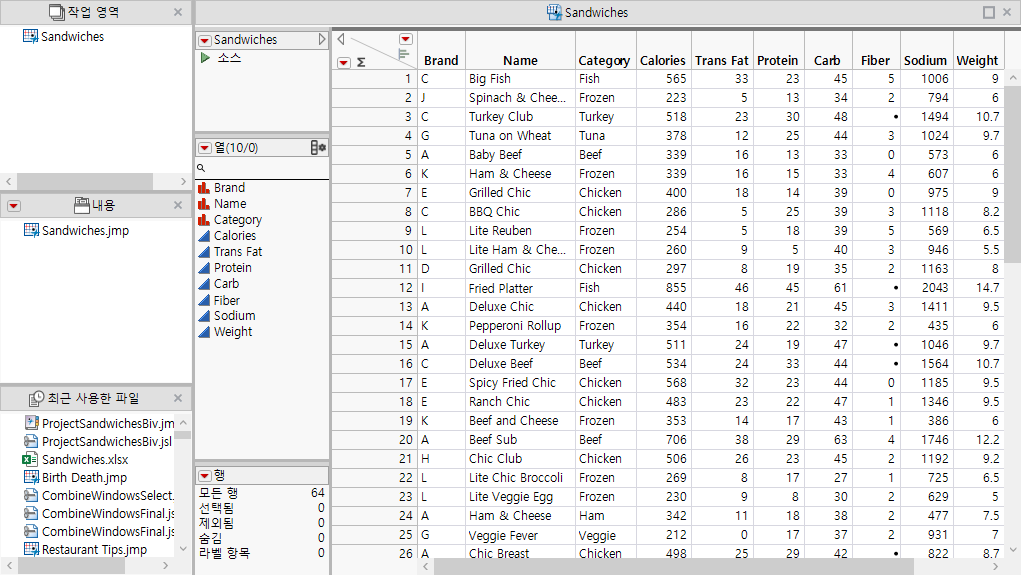Open the column list options icon
Screen dimensions: 1021x575
tap(318, 148)
